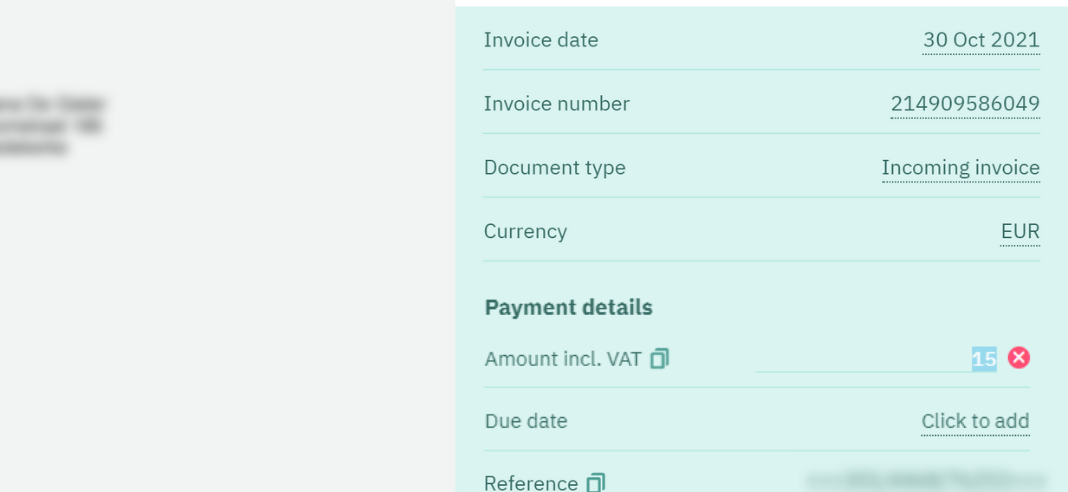The height and width of the screenshot is (492, 1068).
Task: Clear the amount with the red X icon
Action: [x=1018, y=358]
